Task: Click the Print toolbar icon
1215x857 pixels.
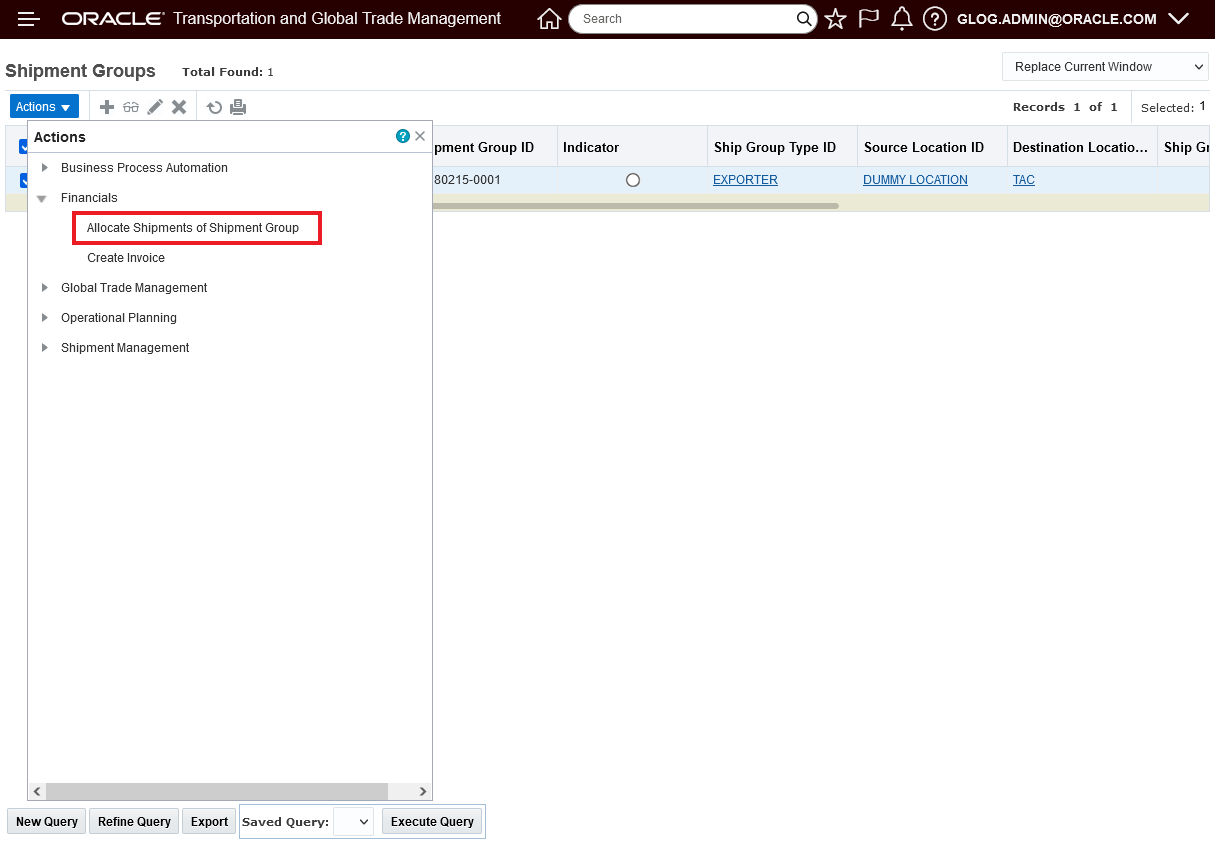Action: (x=238, y=107)
